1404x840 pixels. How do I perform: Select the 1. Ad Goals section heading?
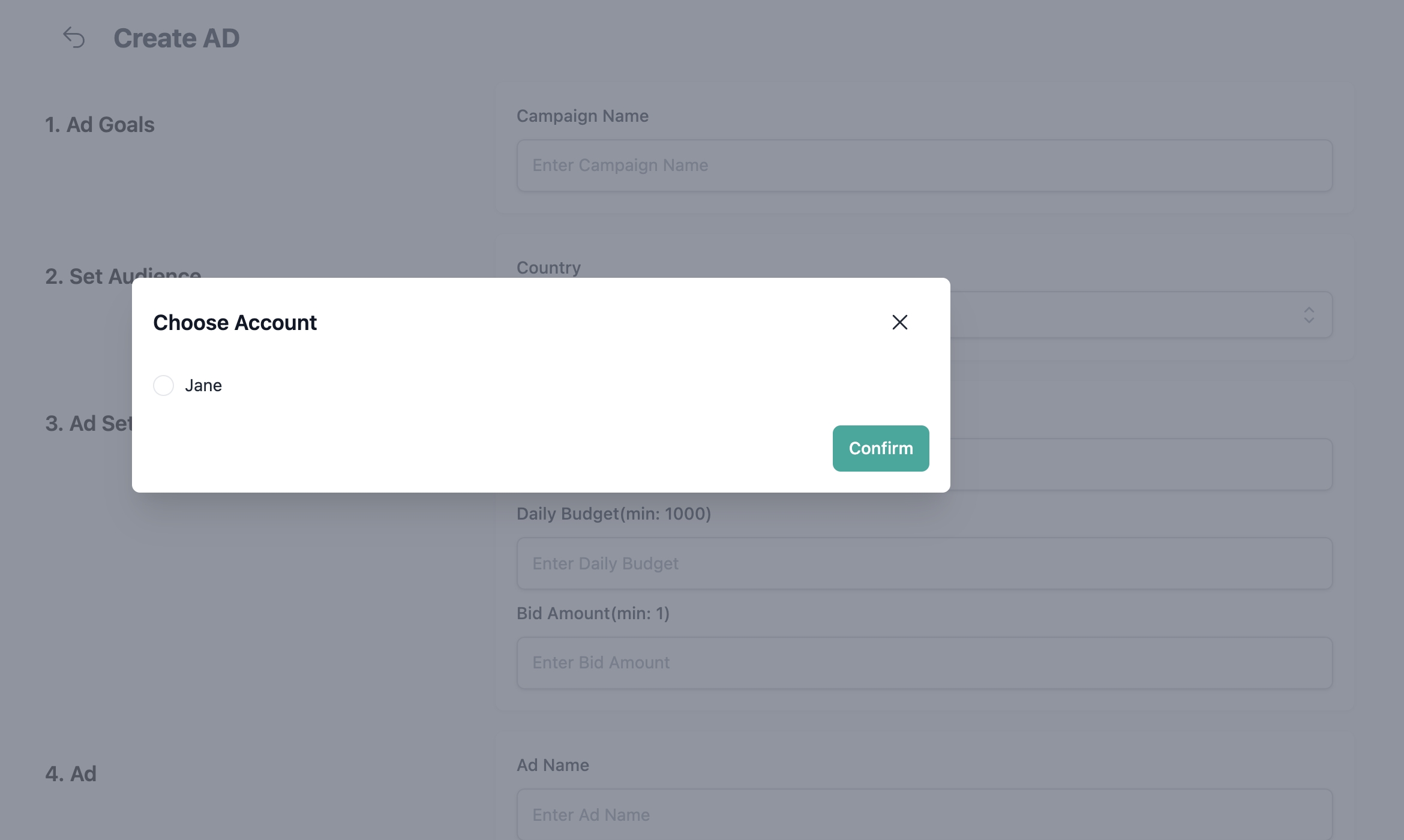click(100, 125)
